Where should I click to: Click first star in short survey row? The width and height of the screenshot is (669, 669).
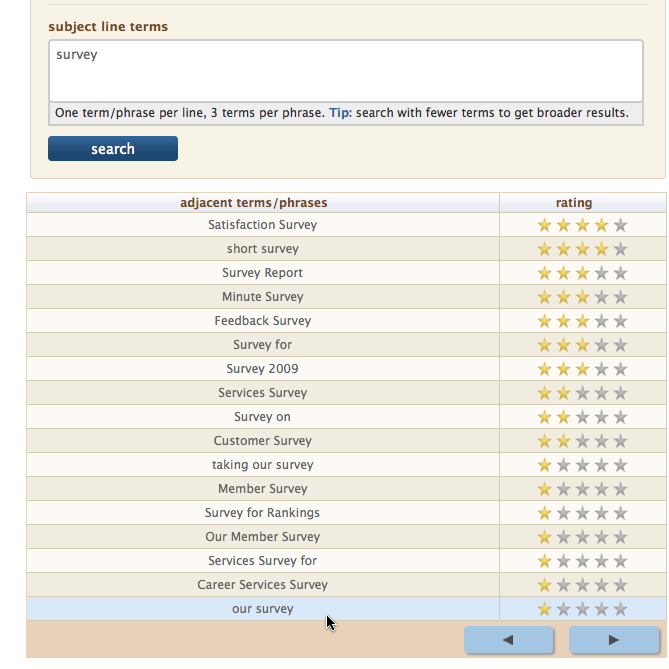[545, 249]
